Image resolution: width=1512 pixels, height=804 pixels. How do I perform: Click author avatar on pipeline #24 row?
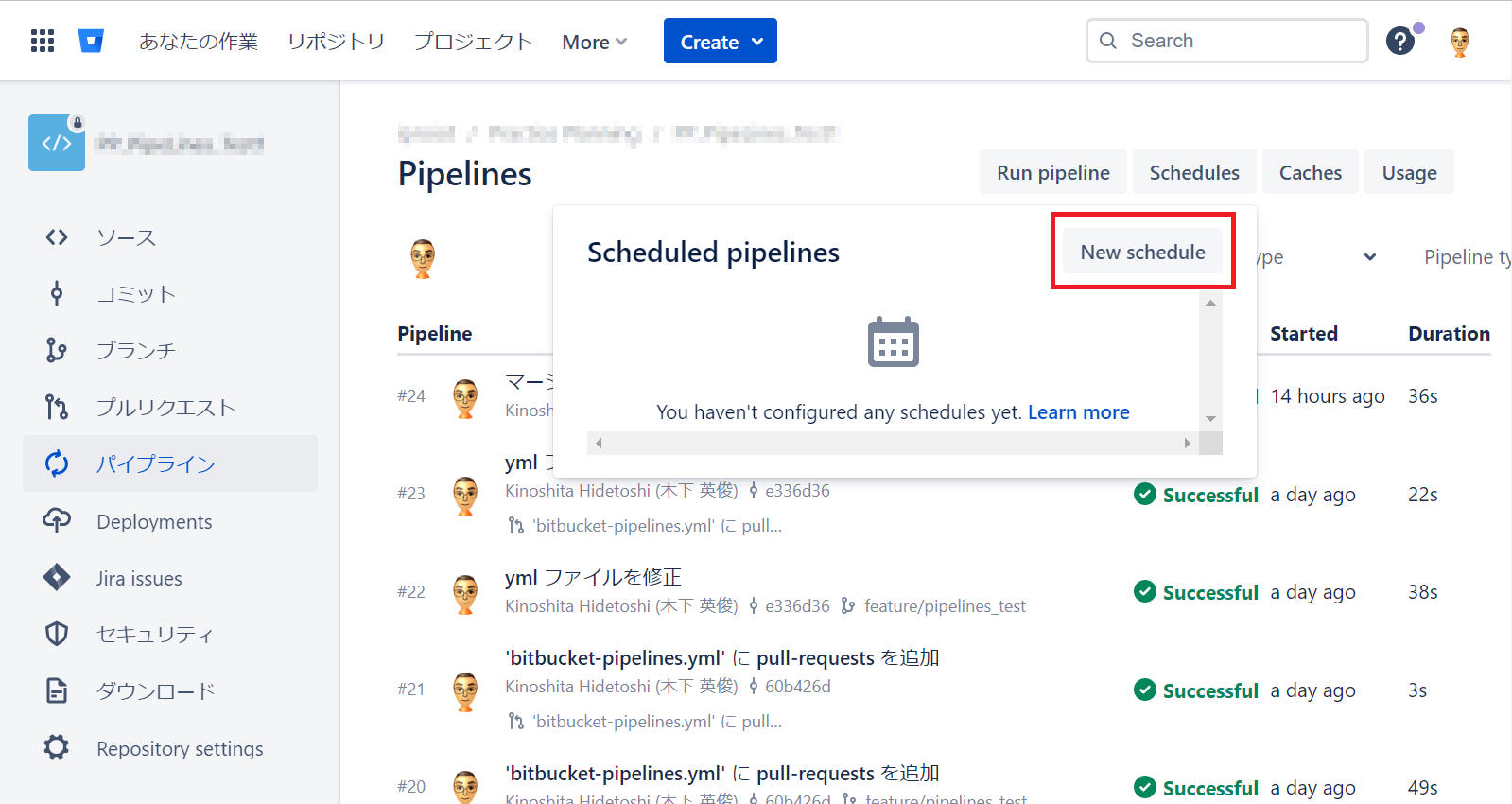[x=465, y=398]
